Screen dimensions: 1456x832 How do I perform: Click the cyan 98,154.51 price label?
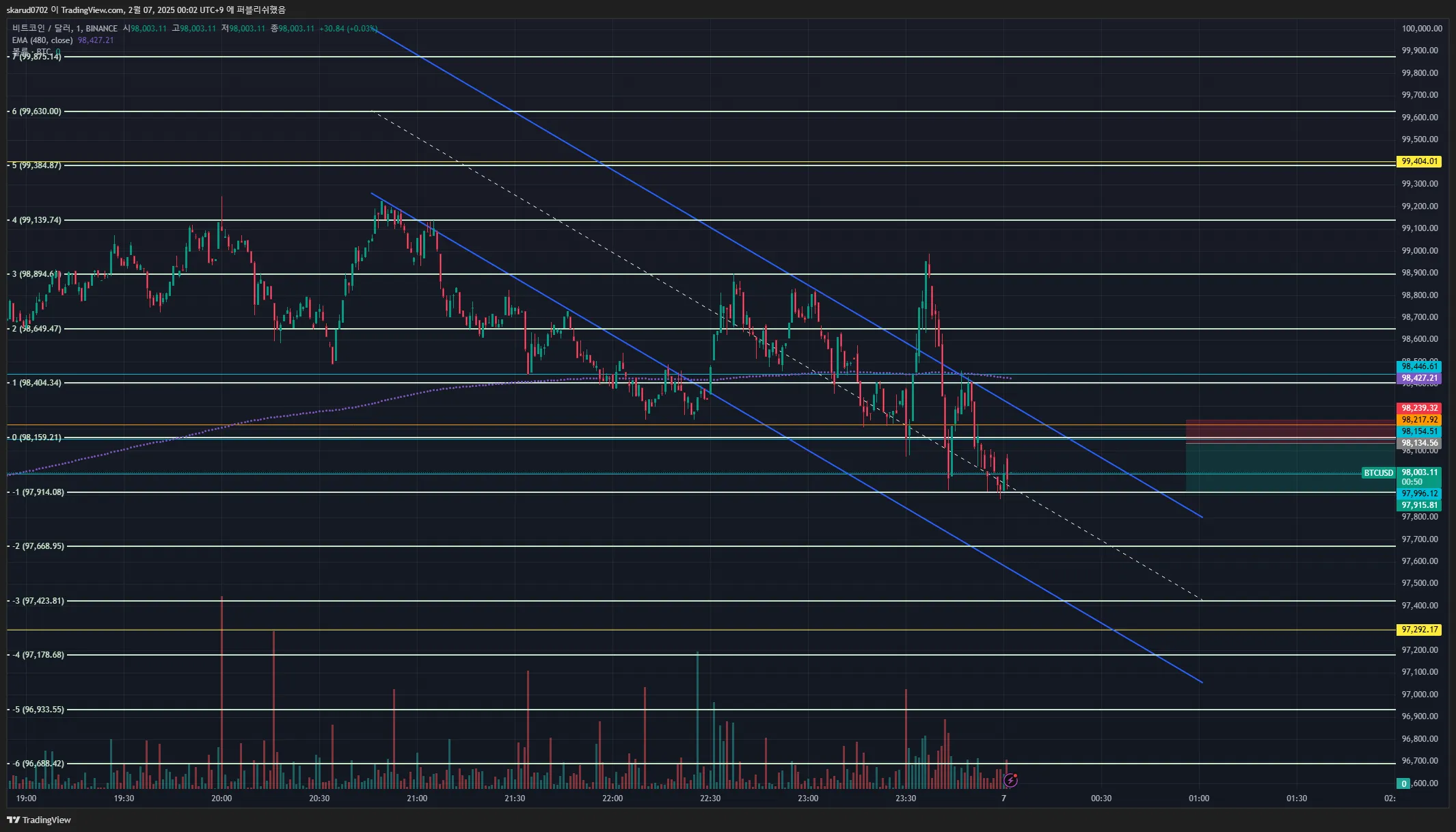click(1419, 431)
